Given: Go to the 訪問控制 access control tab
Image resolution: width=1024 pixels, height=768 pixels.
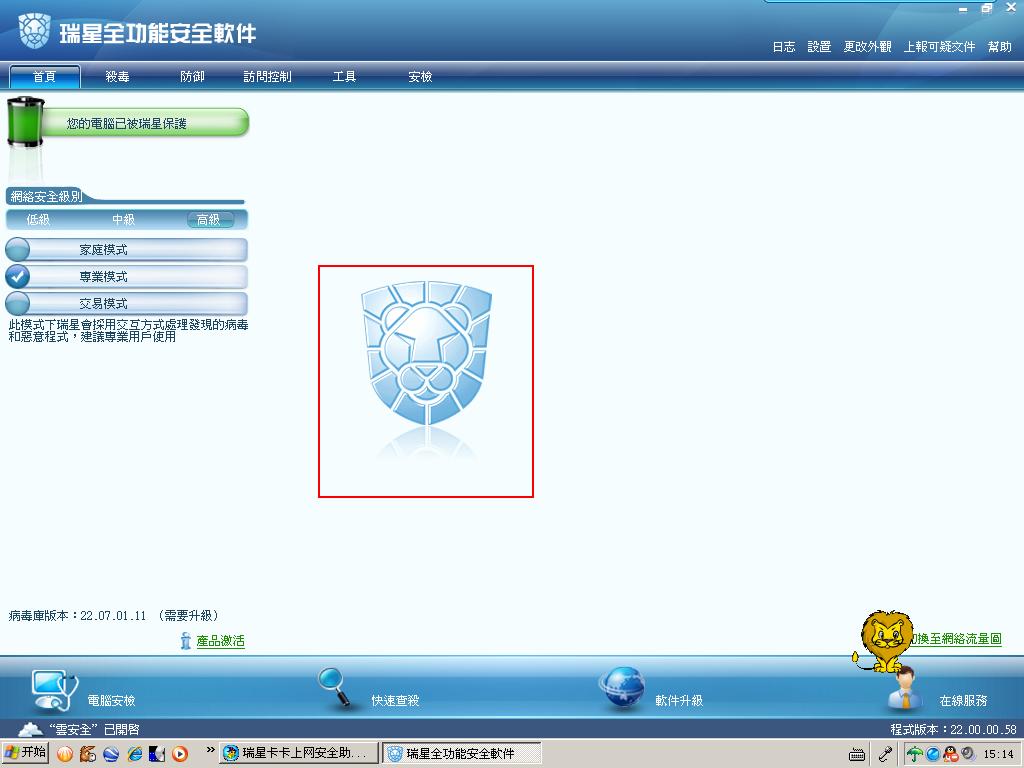Looking at the screenshot, I should point(267,76).
